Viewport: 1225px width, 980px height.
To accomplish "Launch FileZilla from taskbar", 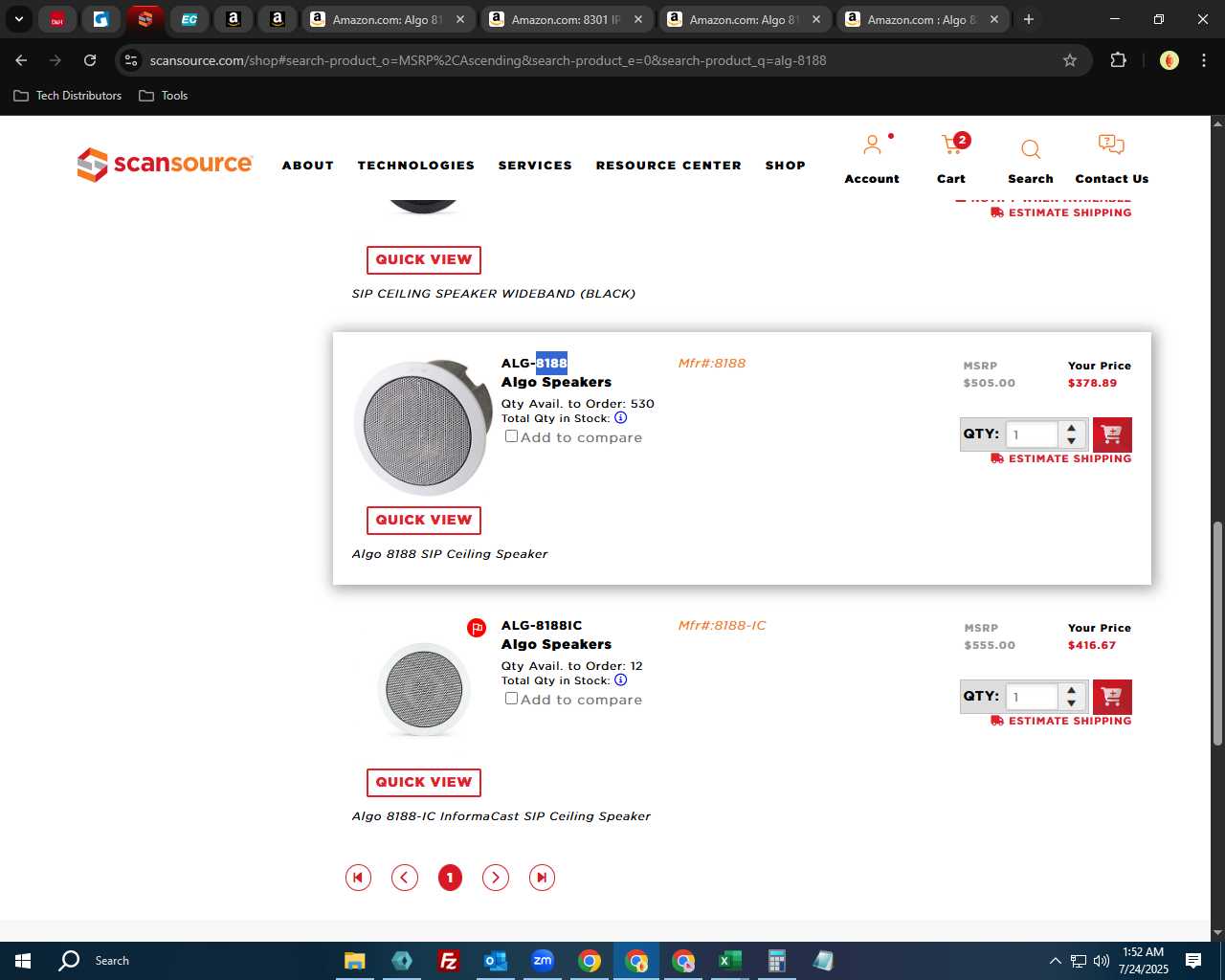I will [x=448, y=961].
